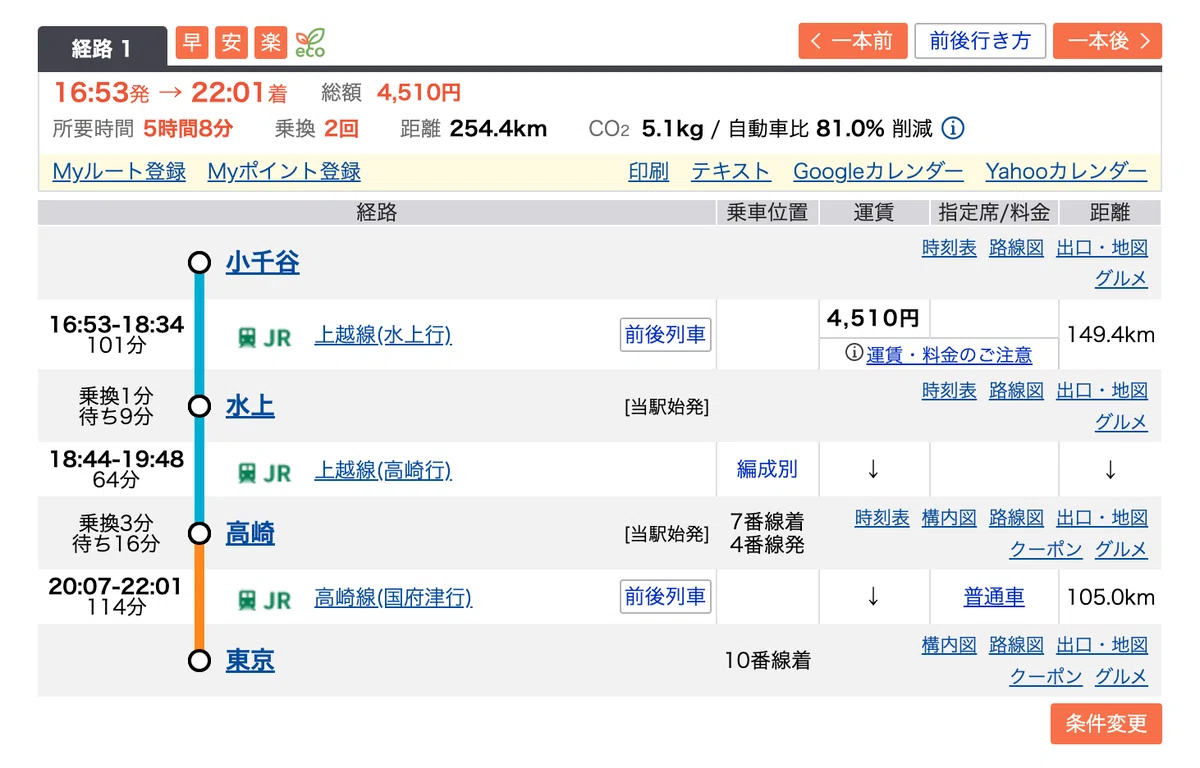Screen dimensions: 1200x768
Task: Open the 高崎線(国府津行) line link
Action: pyautogui.click(x=393, y=597)
